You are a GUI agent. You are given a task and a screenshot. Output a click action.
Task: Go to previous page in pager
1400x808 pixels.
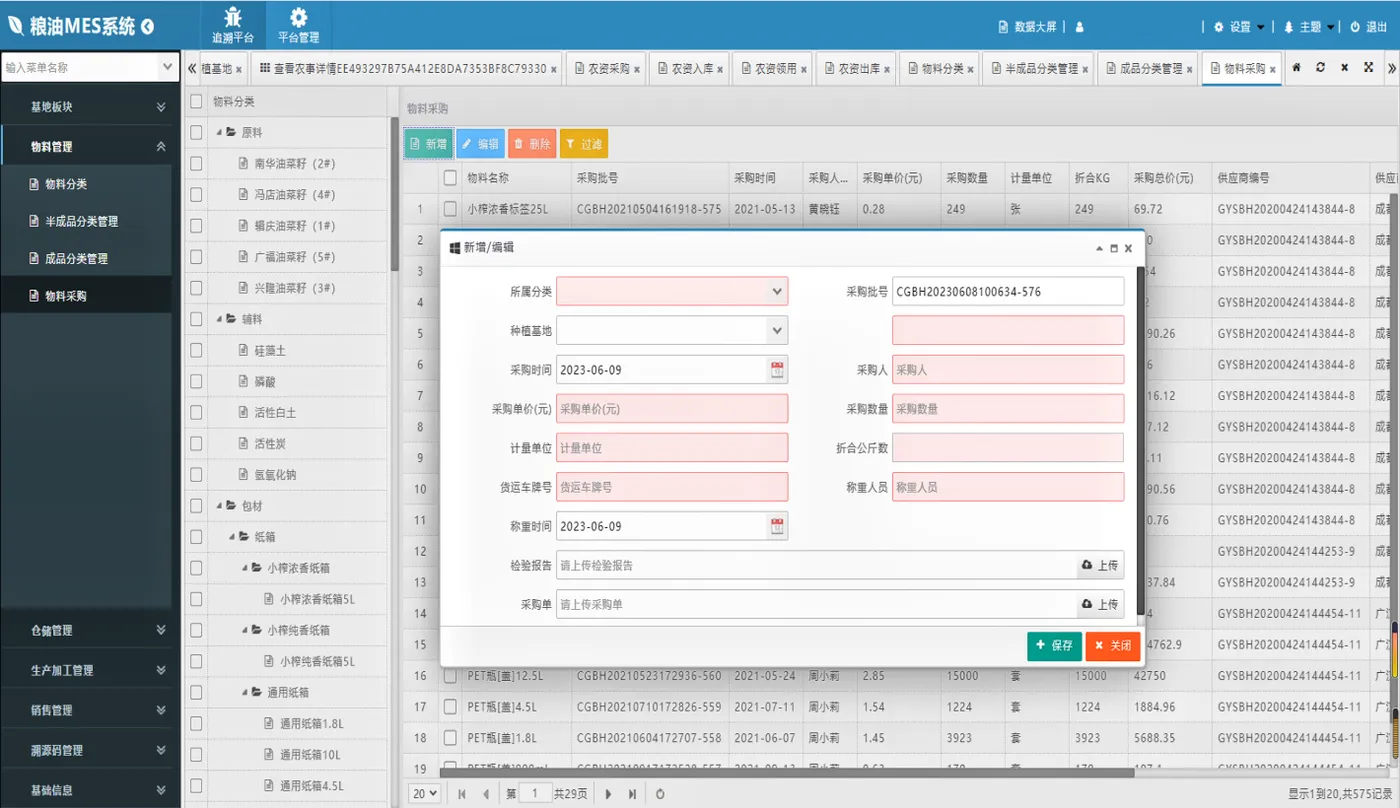click(x=486, y=794)
